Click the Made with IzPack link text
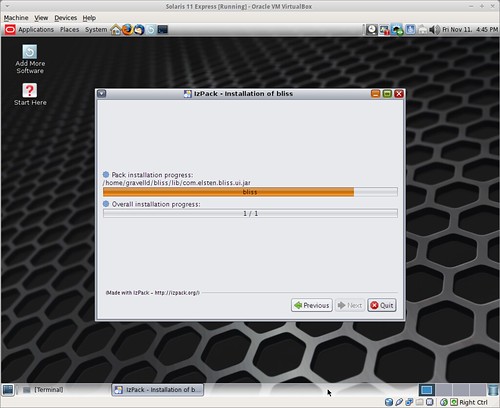The height and width of the screenshot is (408, 500). tap(153, 293)
